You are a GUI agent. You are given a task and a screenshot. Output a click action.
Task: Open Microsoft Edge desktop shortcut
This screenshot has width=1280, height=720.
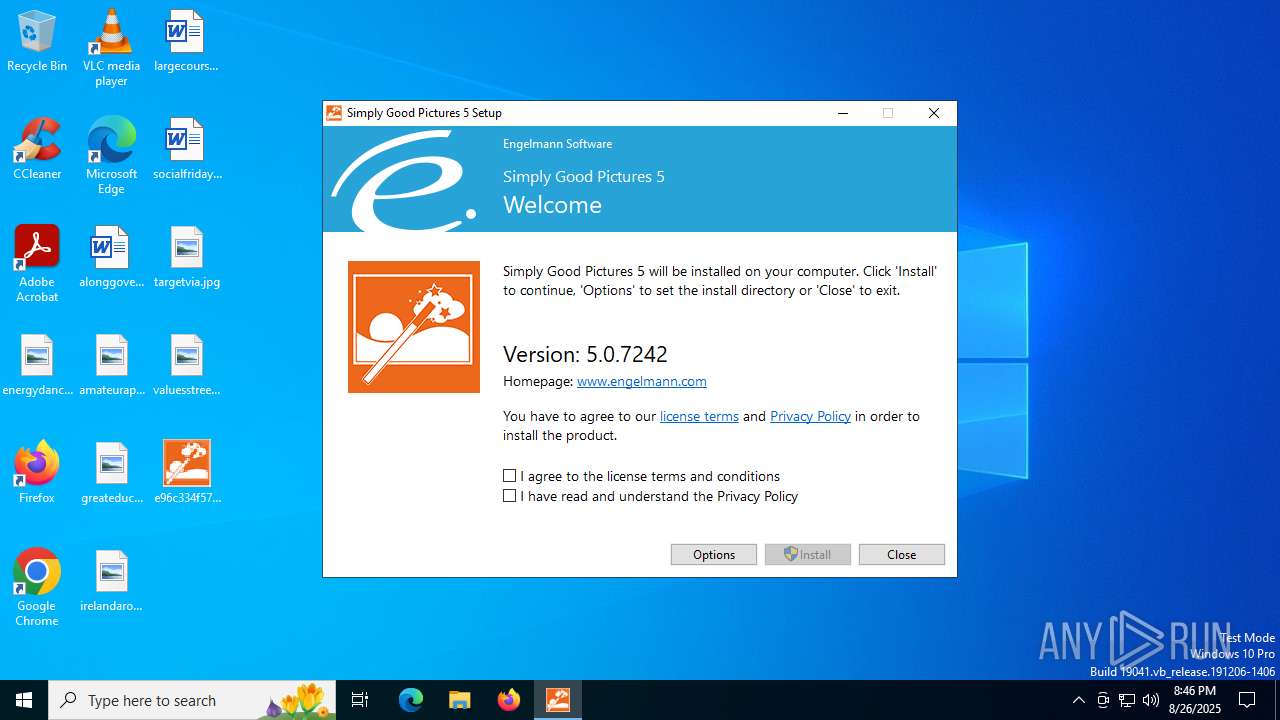click(111, 155)
